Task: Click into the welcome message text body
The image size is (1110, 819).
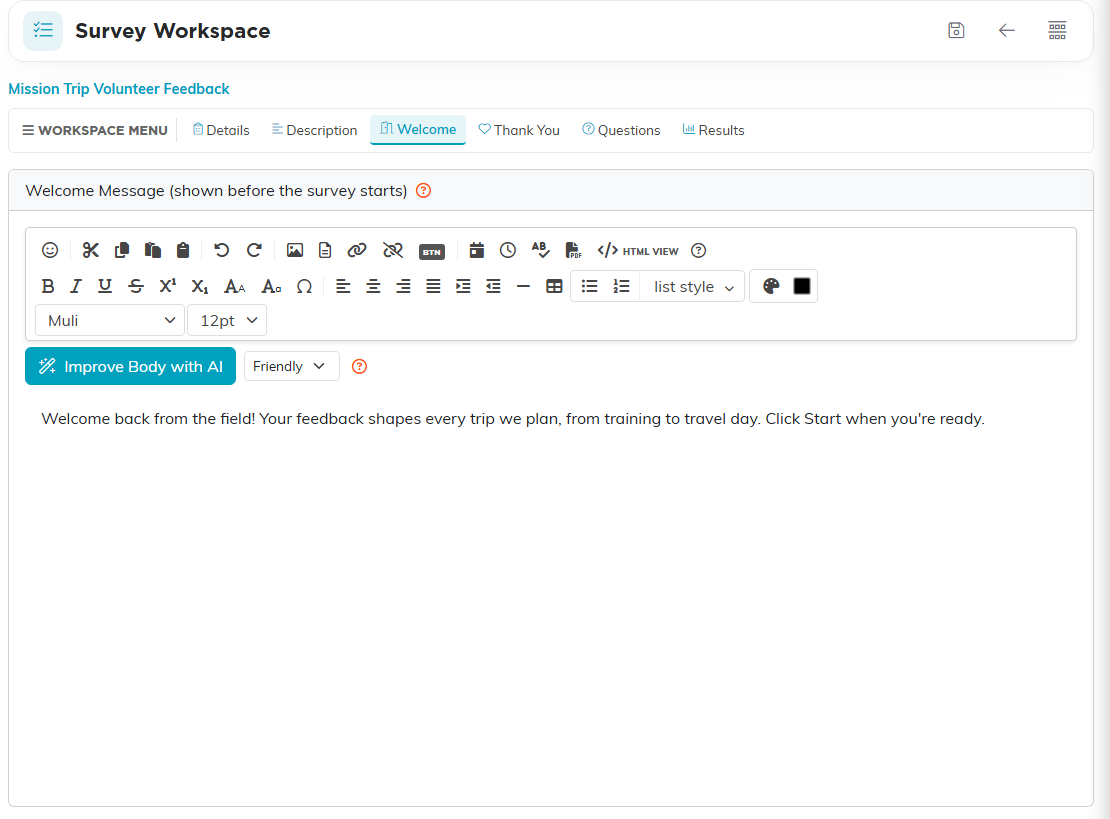Action: [x=552, y=595]
